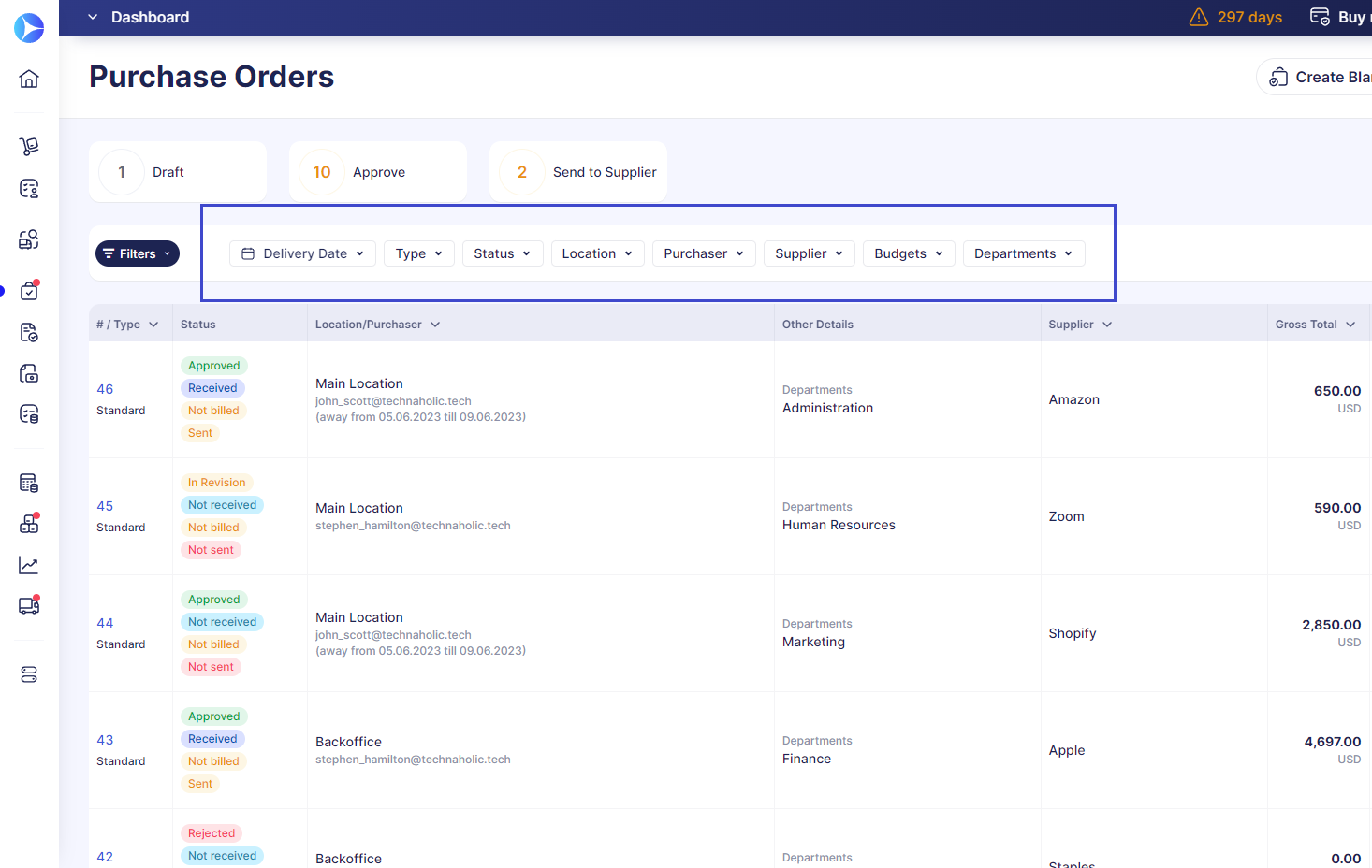This screenshot has height=868, width=1372.
Task: Open the Supplier filter dropdown
Action: point(810,253)
